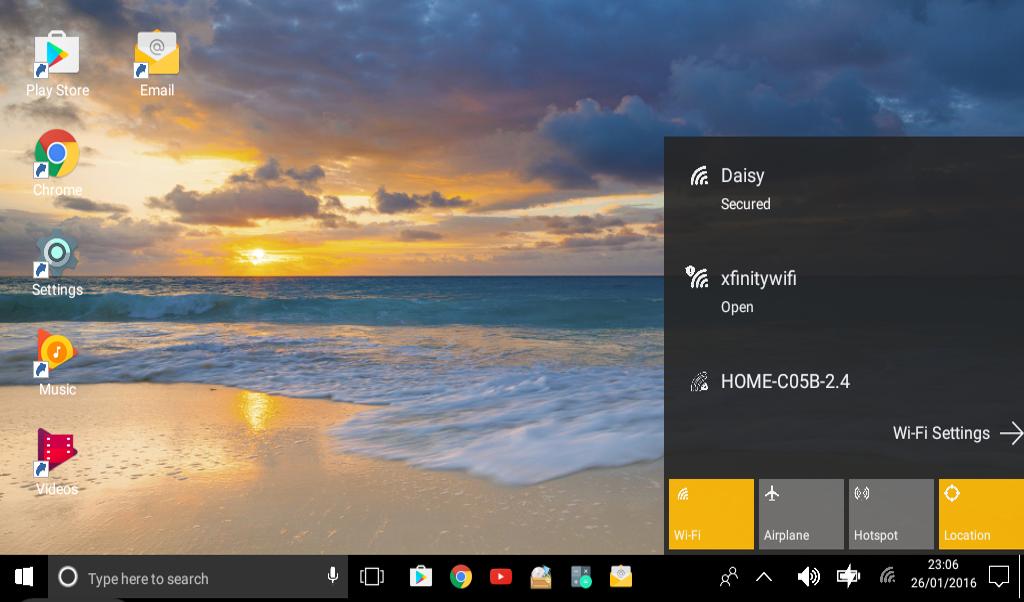Screen dimensions: 1024x602
Task: Open the Play Store desktop shortcut
Action: 57,63
